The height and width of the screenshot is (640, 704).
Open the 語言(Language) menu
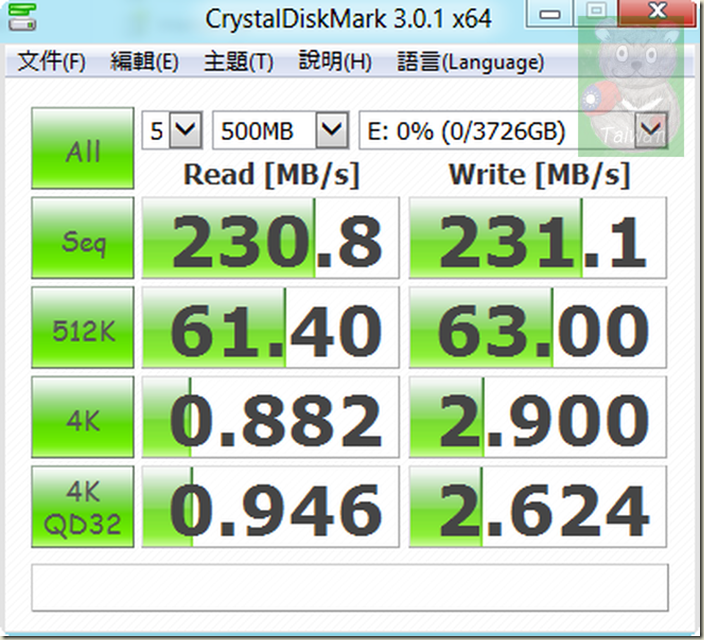click(x=471, y=62)
